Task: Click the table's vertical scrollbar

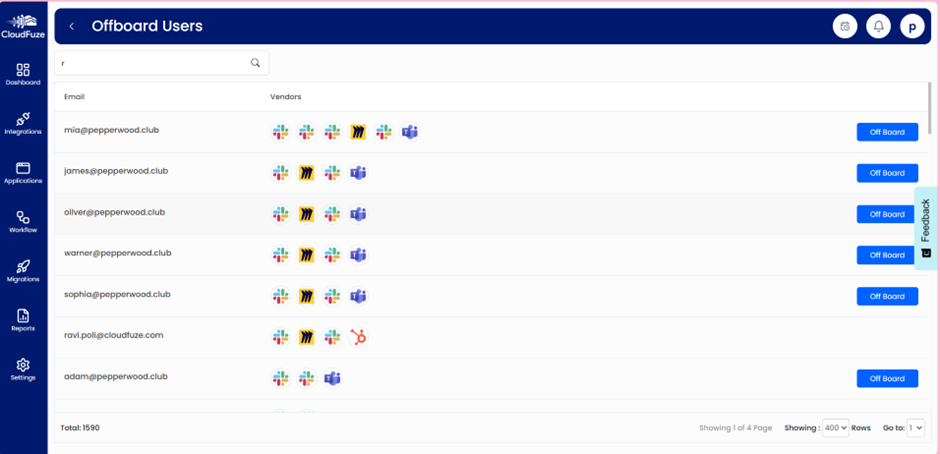Action: pyautogui.click(x=930, y=108)
